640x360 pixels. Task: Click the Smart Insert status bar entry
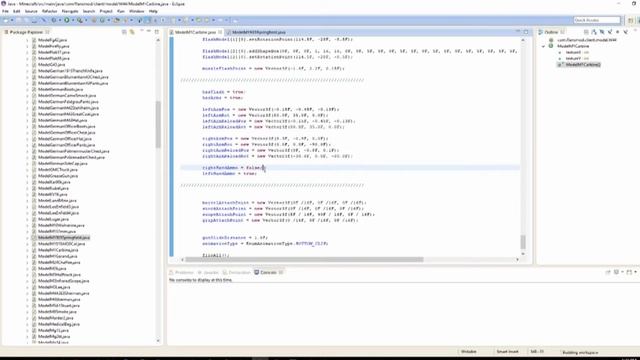point(507,351)
